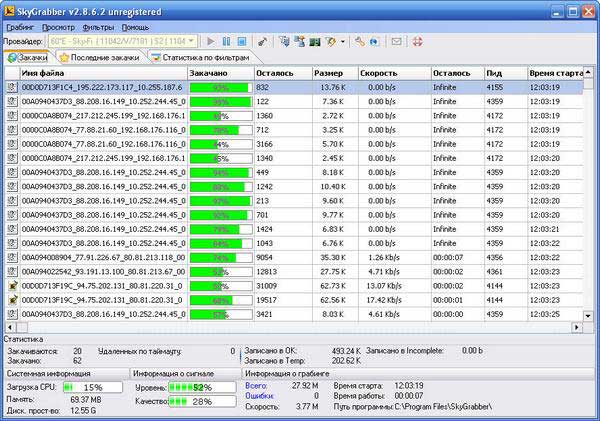Click the globe icon in toolbar
The height and width of the screenshot is (421, 600).
point(374,41)
